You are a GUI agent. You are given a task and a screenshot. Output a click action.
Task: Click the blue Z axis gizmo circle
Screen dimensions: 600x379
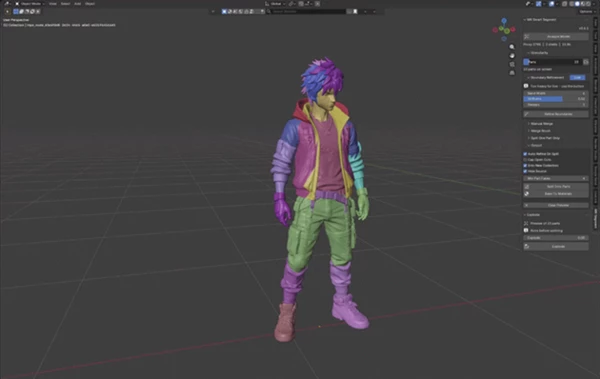(x=504, y=21)
